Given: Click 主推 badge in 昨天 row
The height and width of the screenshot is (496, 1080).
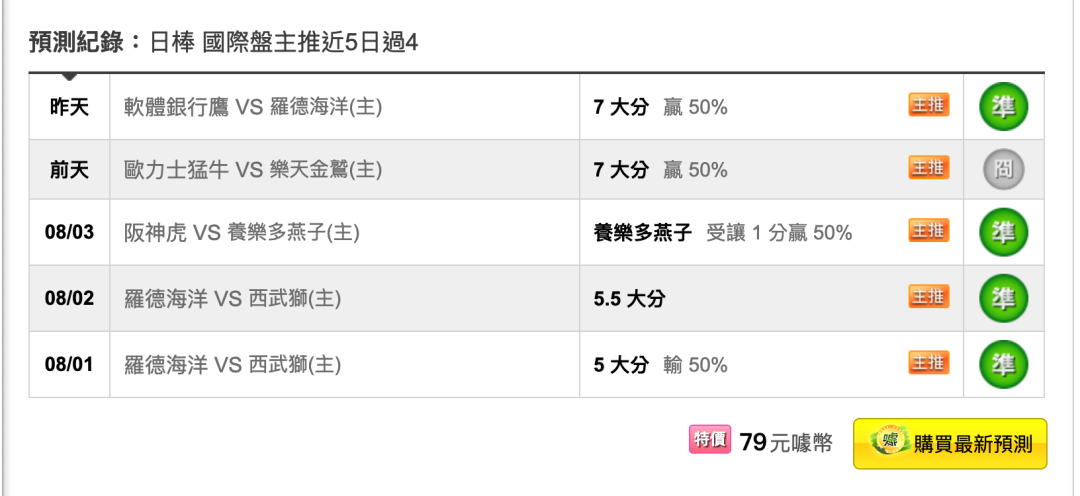Looking at the screenshot, I should [928, 105].
